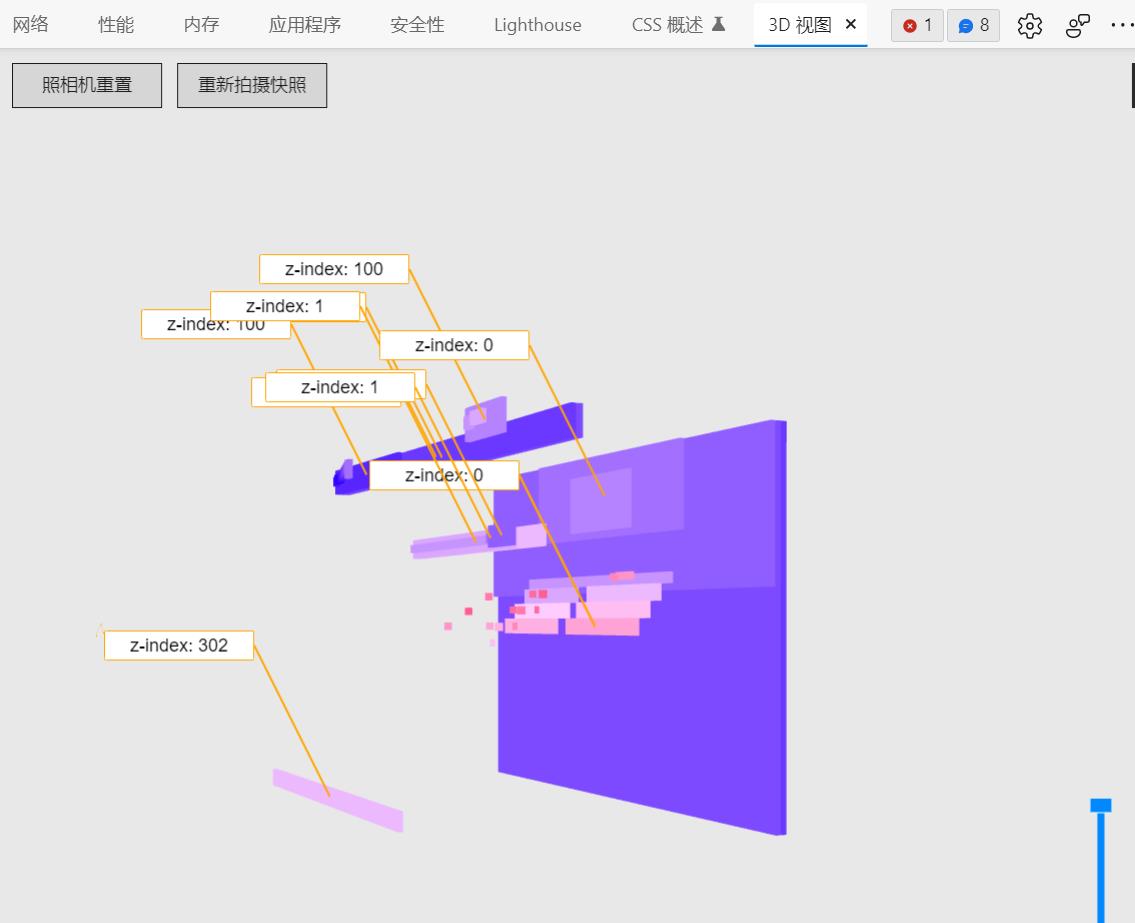Click the flask icon beside CSS 概述
The width and height of the screenshot is (1135, 923).
(718, 25)
